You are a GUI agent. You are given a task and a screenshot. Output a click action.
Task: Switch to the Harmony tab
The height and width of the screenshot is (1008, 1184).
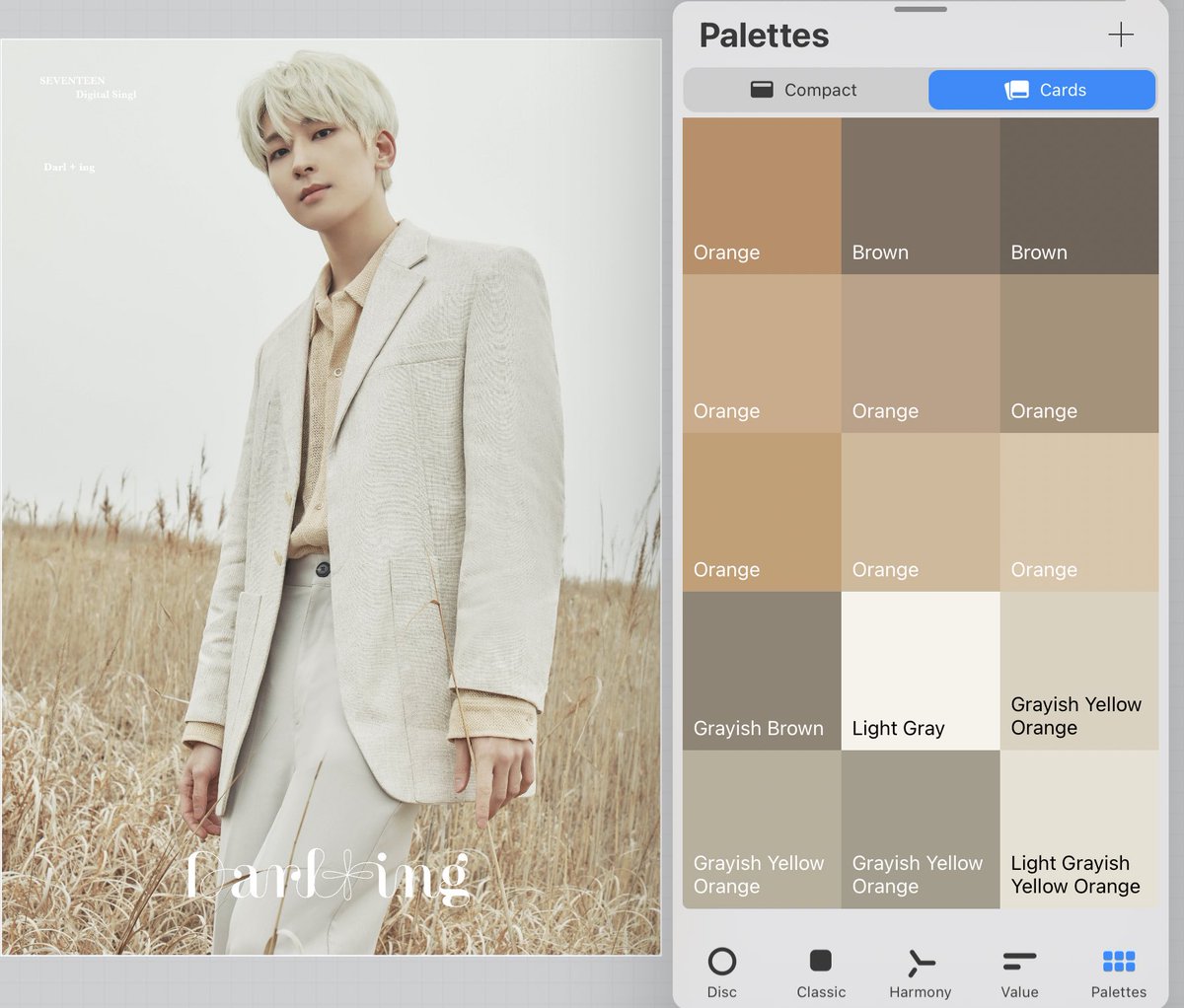pyautogui.click(x=920, y=972)
